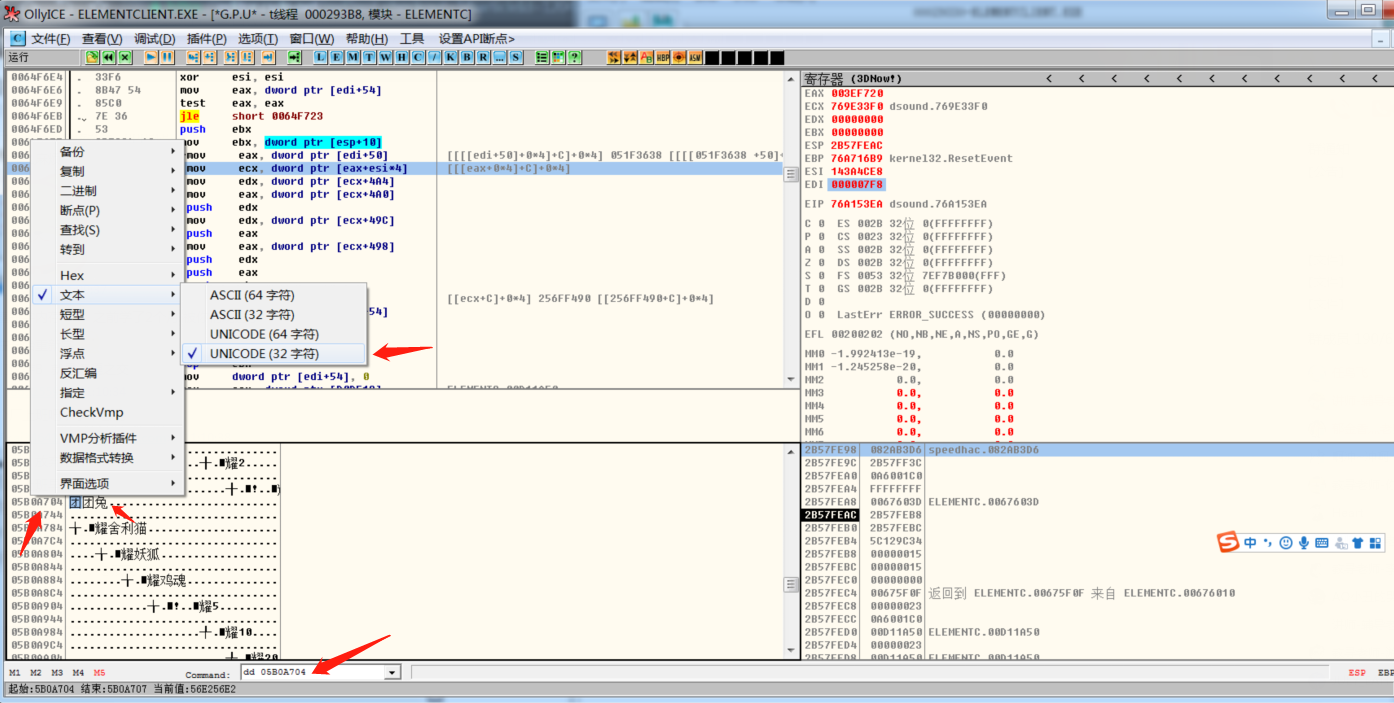
Task: Click in the Command input field
Action: click(x=312, y=672)
